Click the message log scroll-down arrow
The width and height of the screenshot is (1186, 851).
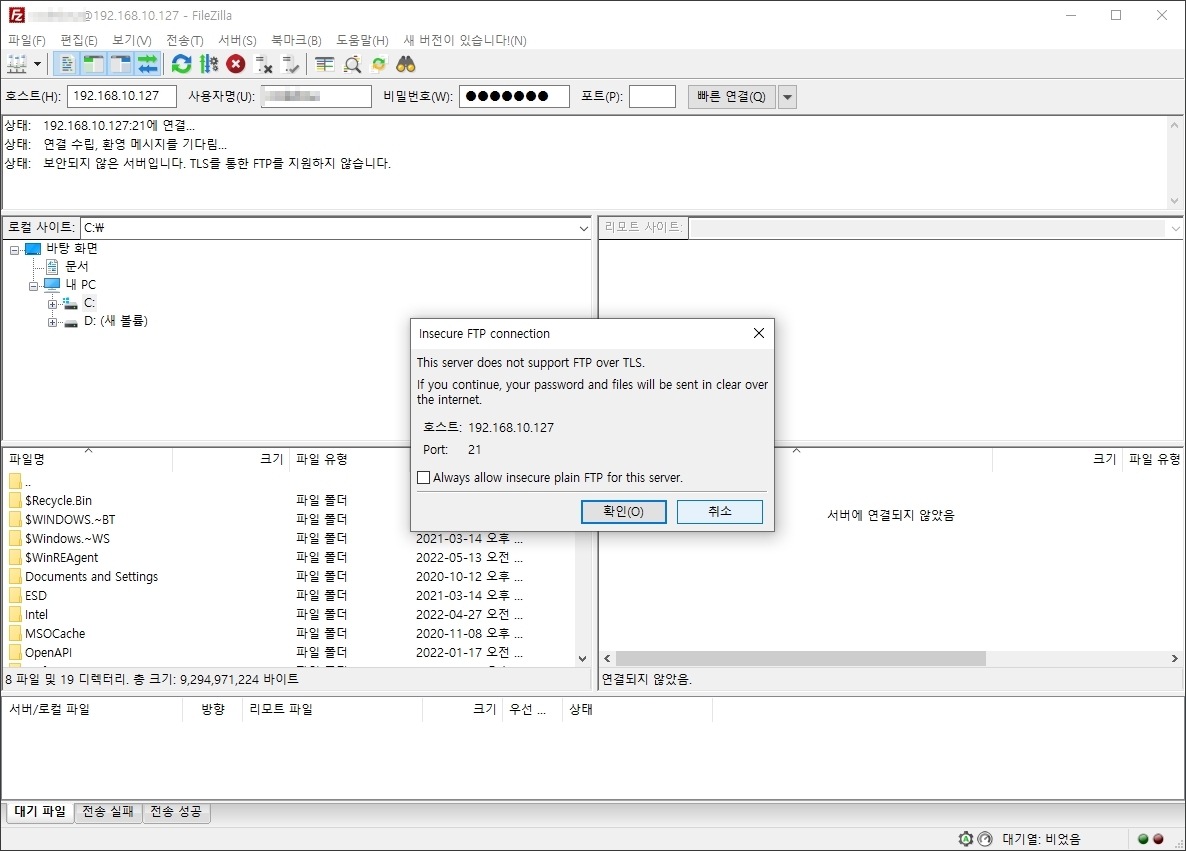pyautogui.click(x=1174, y=200)
